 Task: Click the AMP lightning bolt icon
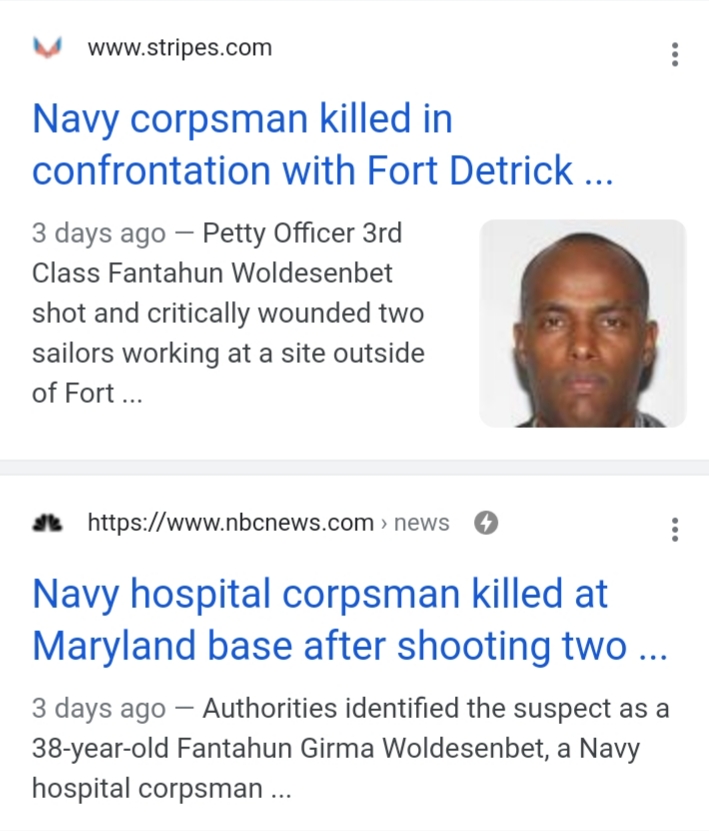486,522
